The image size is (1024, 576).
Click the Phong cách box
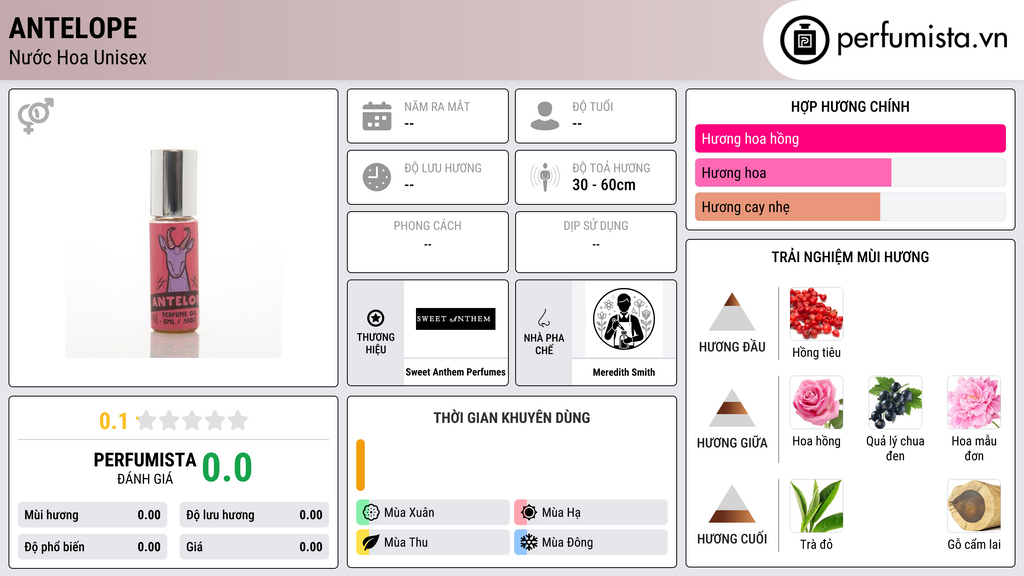click(x=428, y=242)
